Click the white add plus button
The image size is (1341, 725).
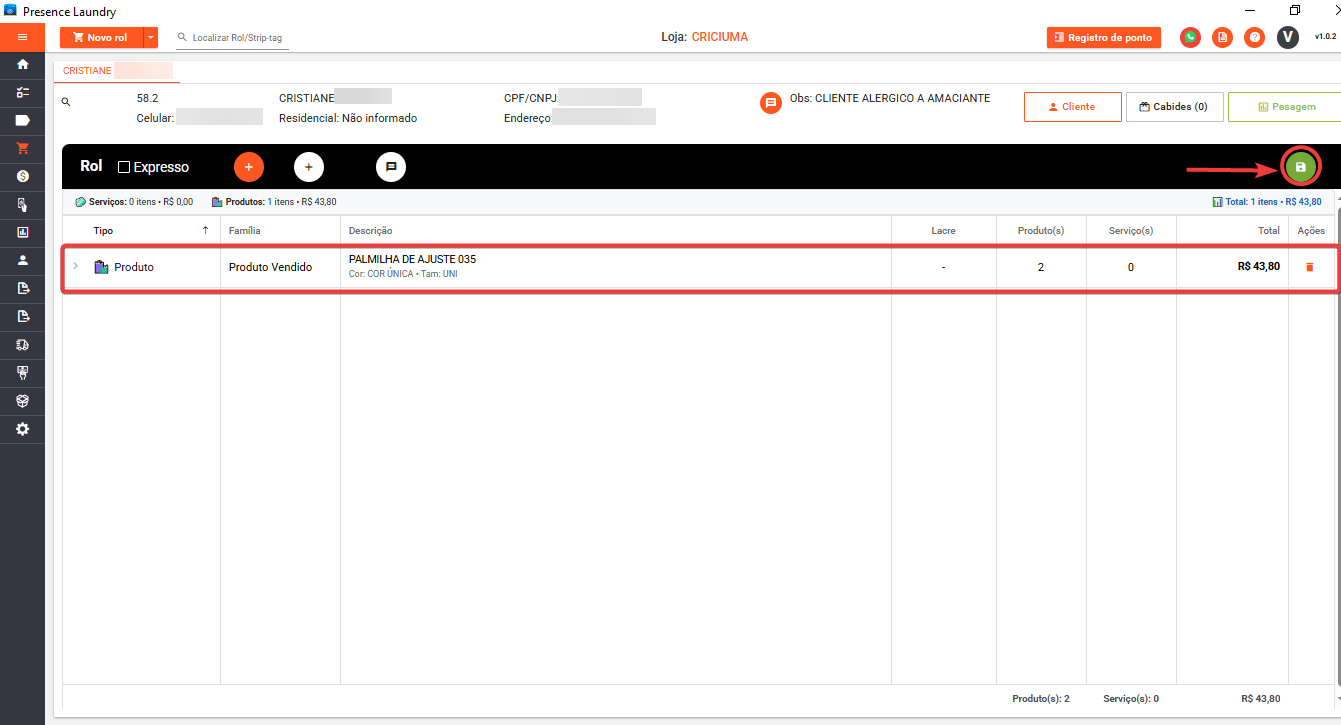[x=309, y=167]
